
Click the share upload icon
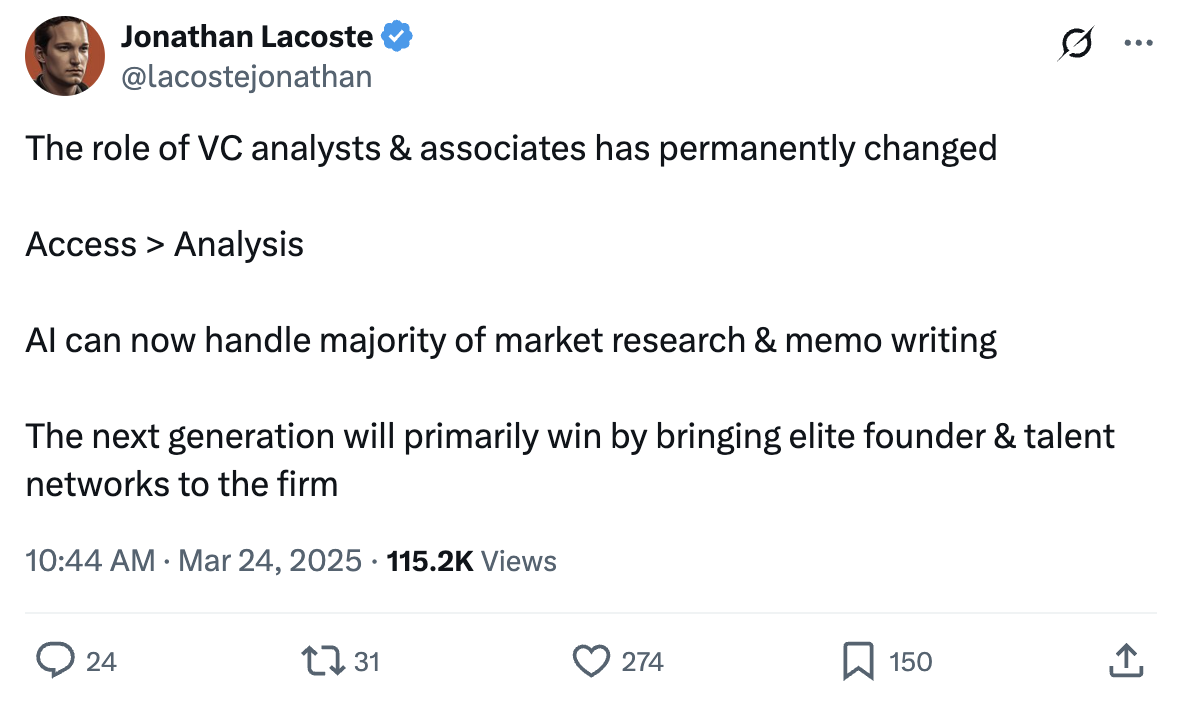pyautogui.click(x=1125, y=660)
